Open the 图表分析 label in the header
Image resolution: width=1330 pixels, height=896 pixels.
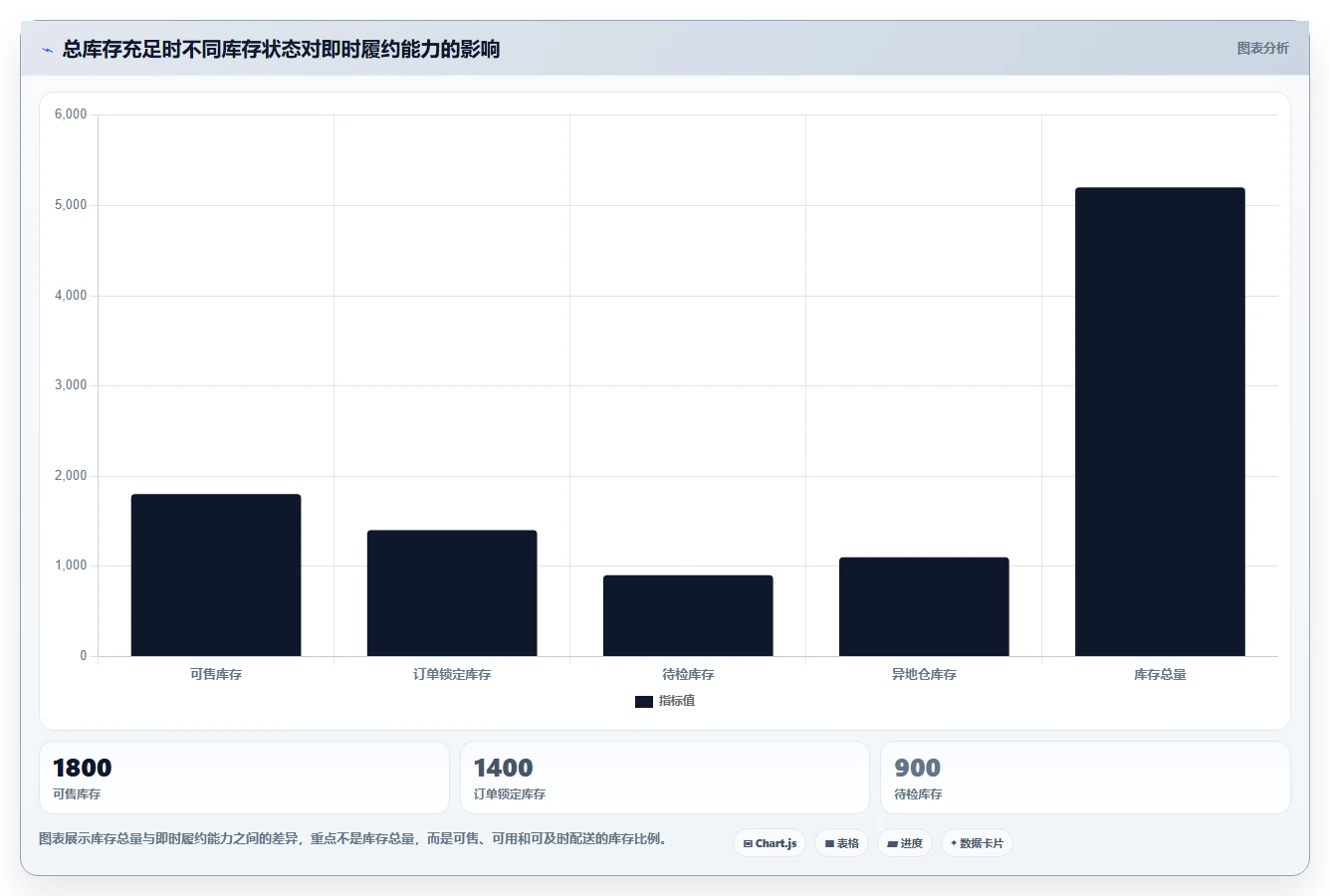tap(1262, 48)
